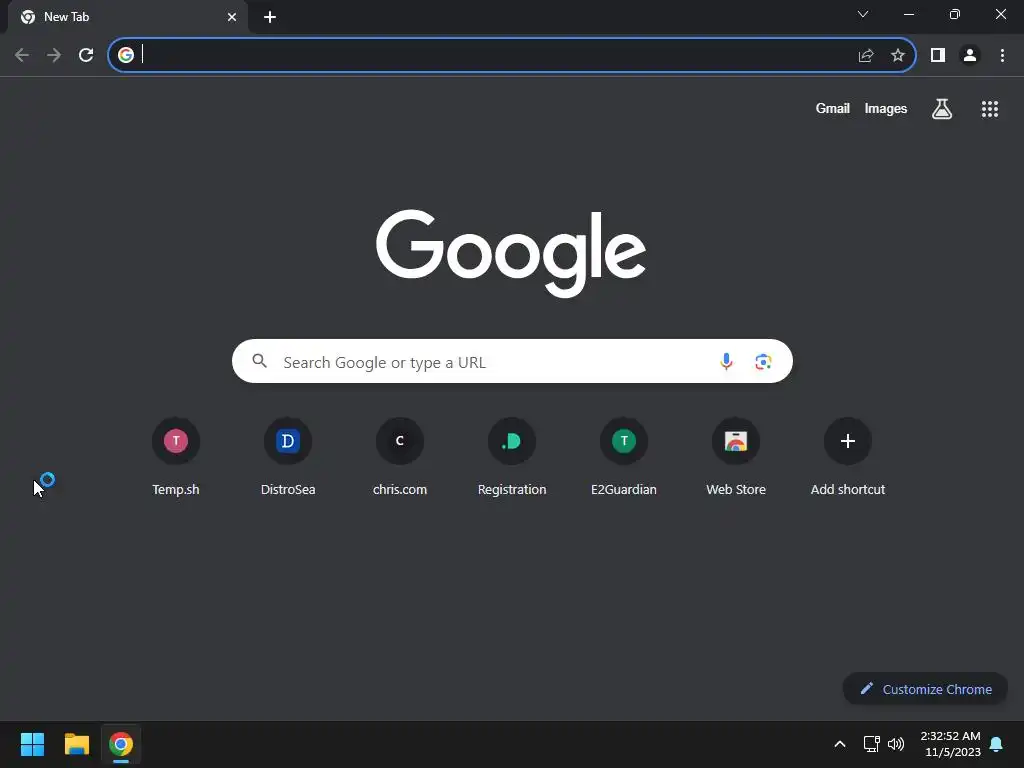This screenshot has height=768, width=1024.
Task: Open the Web Store shortcut
Action: (x=736, y=457)
